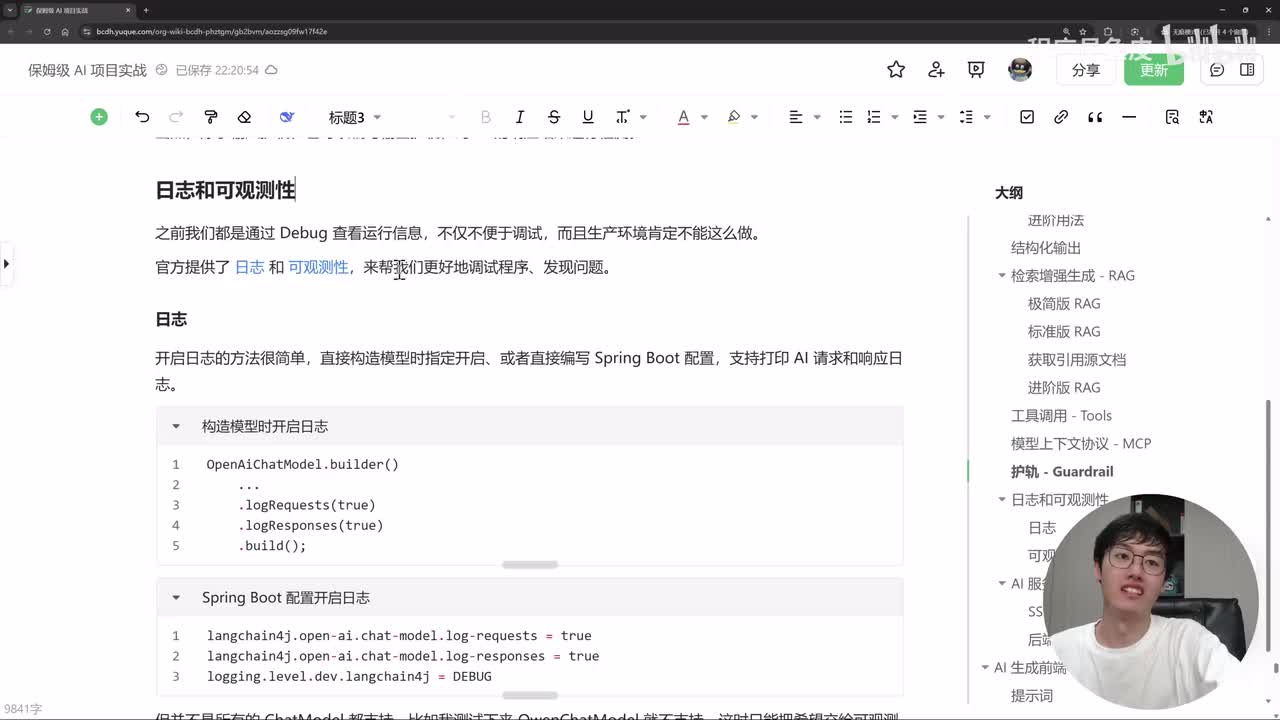Select 结构化输出 in the outline
The height and width of the screenshot is (720, 1280).
(x=1046, y=247)
